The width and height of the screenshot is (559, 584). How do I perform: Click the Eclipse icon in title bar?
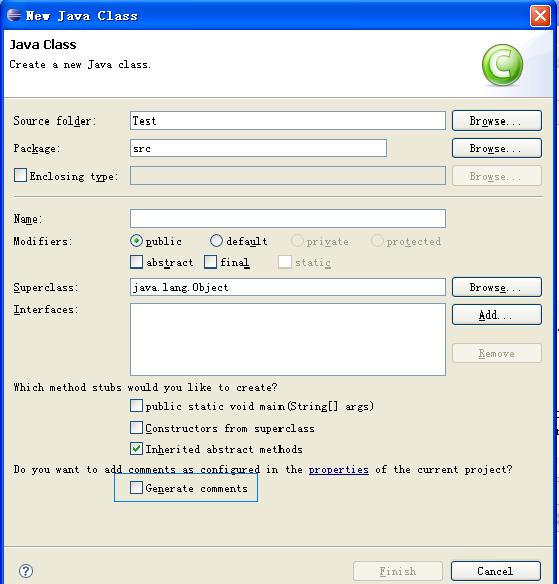[14, 15]
